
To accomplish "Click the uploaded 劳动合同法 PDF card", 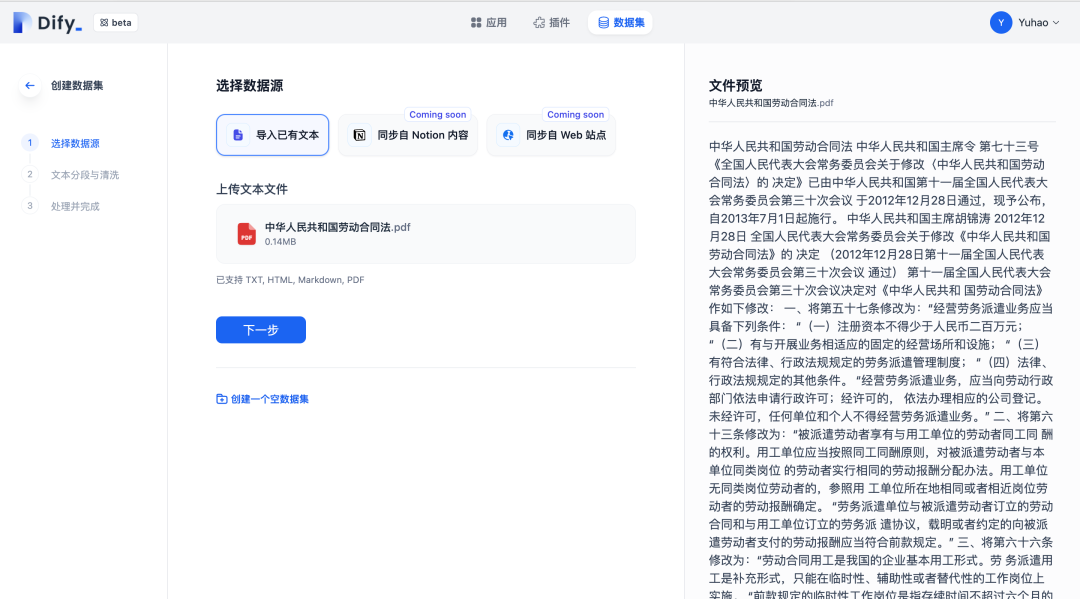I will point(425,234).
